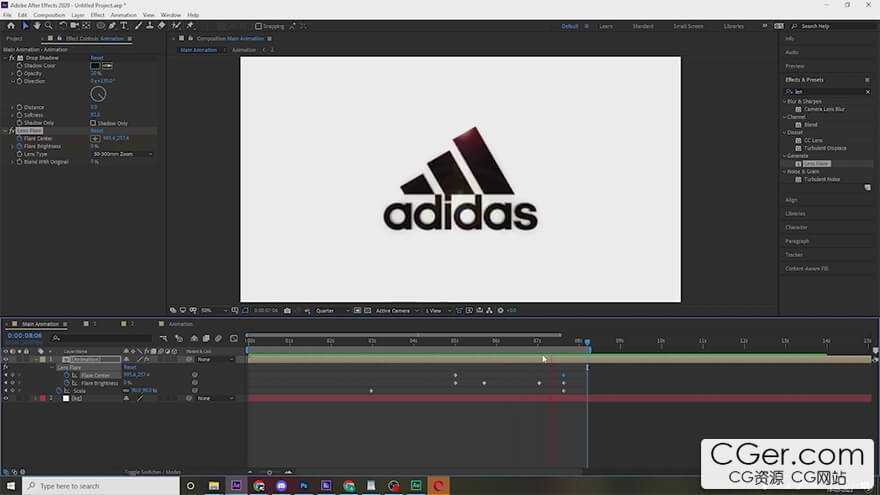Click the timeline current time 0:00:08:06
This screenshot has width=880, height=495.
coord(25,336)
